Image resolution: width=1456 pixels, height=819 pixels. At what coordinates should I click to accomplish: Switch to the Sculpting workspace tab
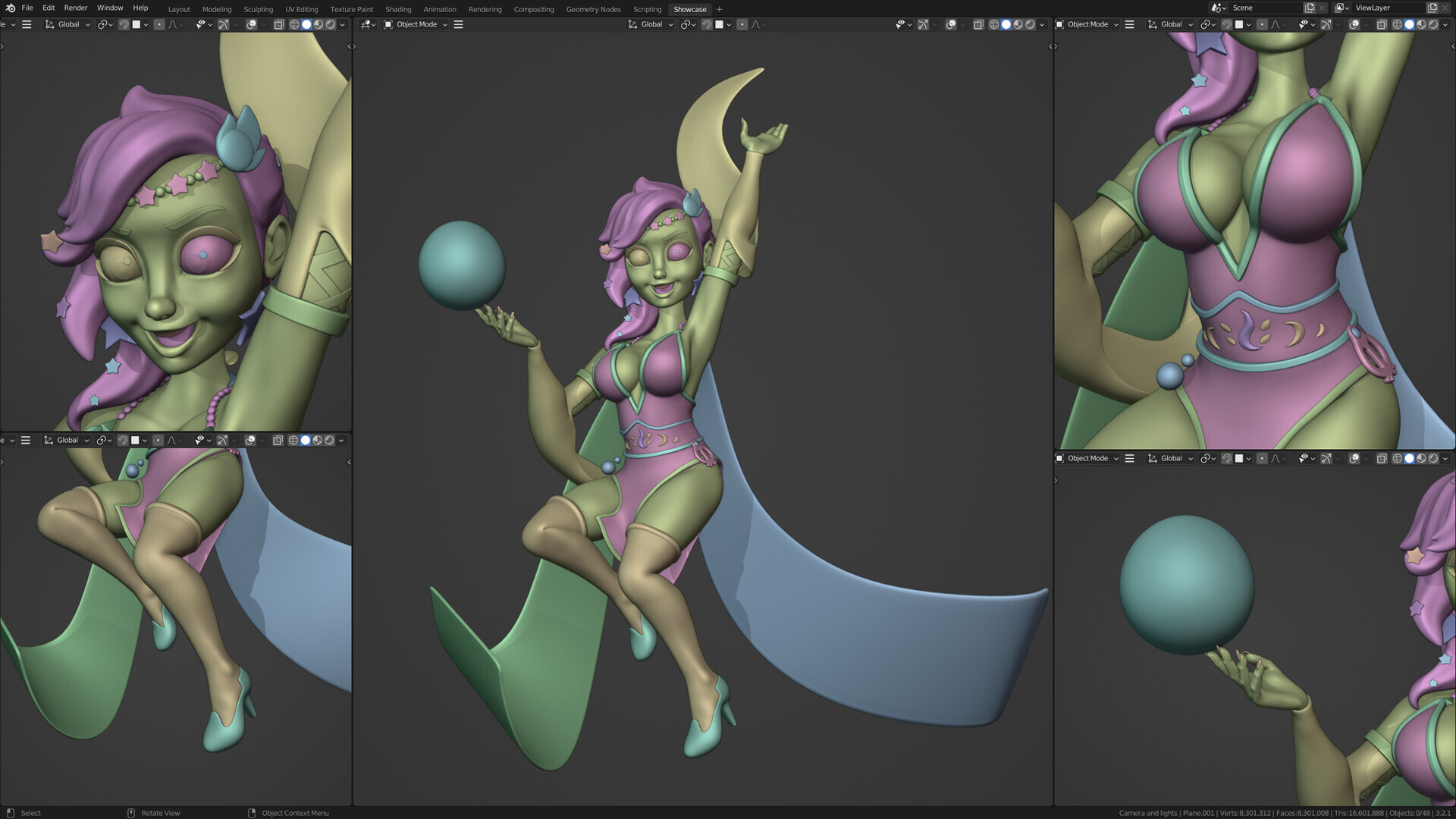tap(258, 9)
